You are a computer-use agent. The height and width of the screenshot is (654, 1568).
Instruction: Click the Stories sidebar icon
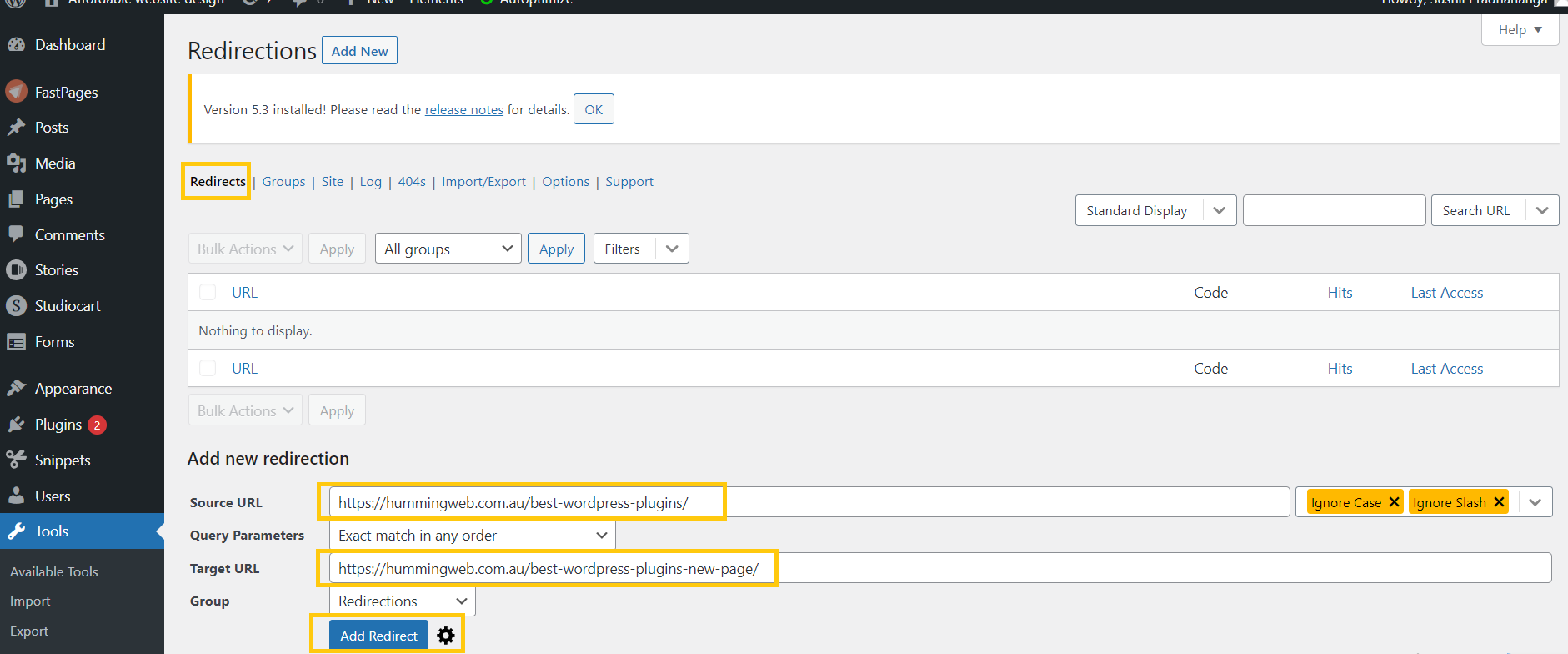click(16, 270)
